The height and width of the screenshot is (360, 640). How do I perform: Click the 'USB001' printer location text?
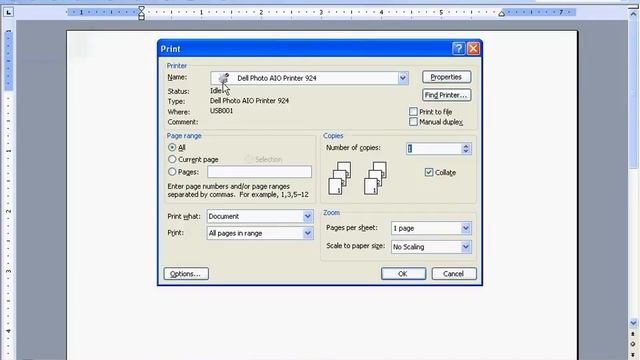pyautogui.click(x=222, y=111)
